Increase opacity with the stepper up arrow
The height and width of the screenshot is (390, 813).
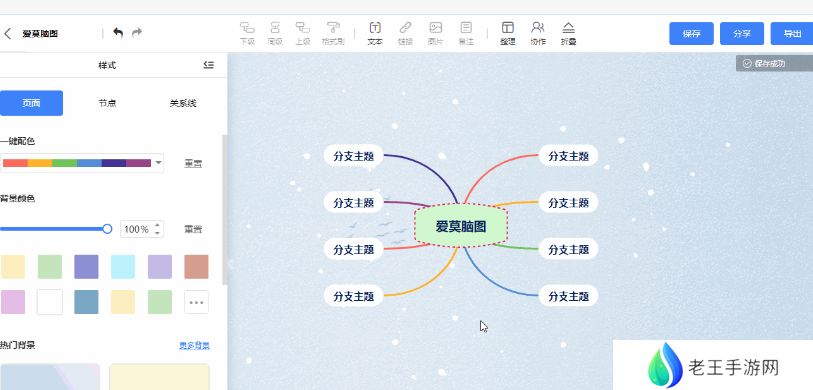[x=158, y=225]
